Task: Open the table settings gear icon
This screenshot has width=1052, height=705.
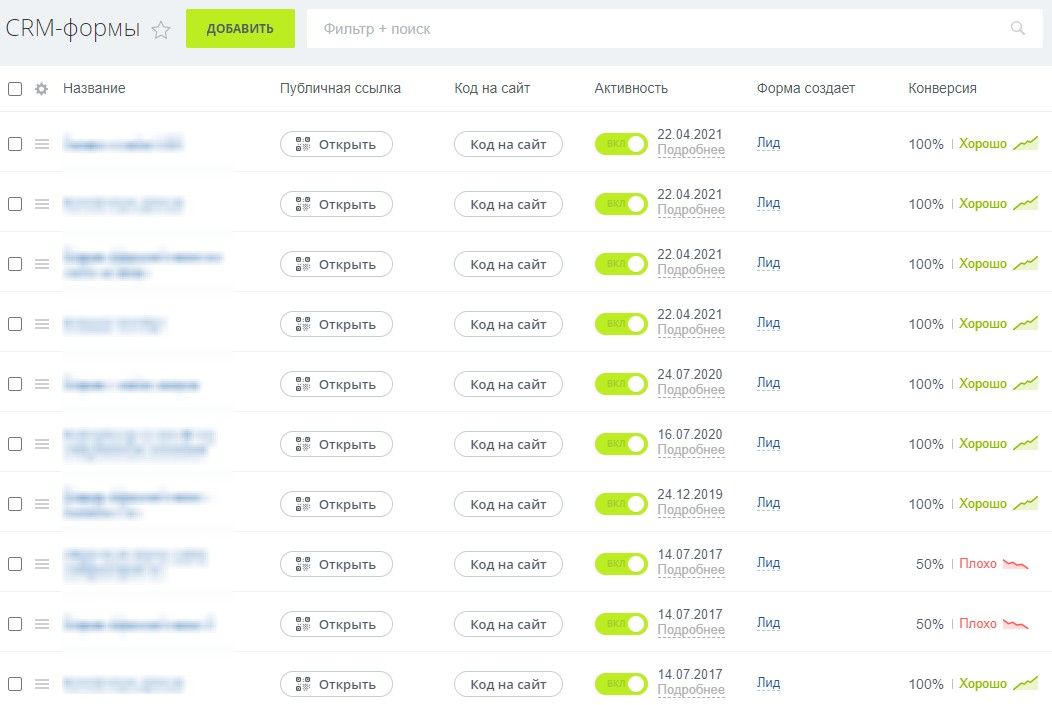Action: 41,89
